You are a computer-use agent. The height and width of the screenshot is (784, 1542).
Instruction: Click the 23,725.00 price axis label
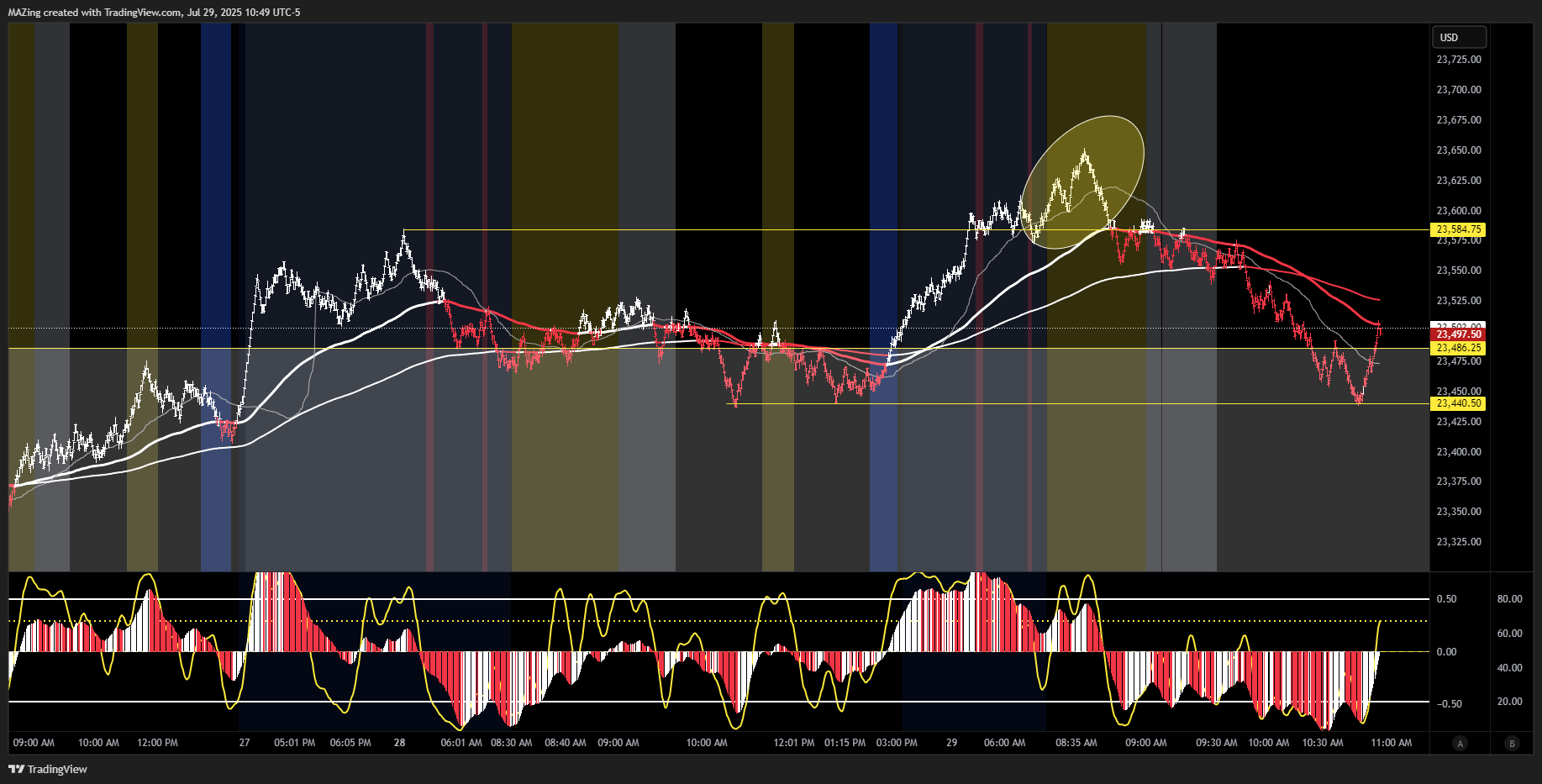(1459, 60)
